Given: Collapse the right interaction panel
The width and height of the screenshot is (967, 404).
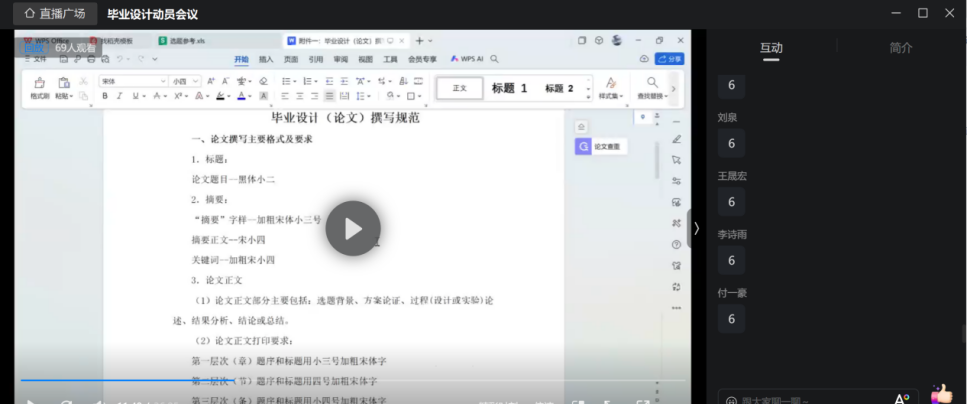Looking at the screenshot, I should tap(696, 228).
